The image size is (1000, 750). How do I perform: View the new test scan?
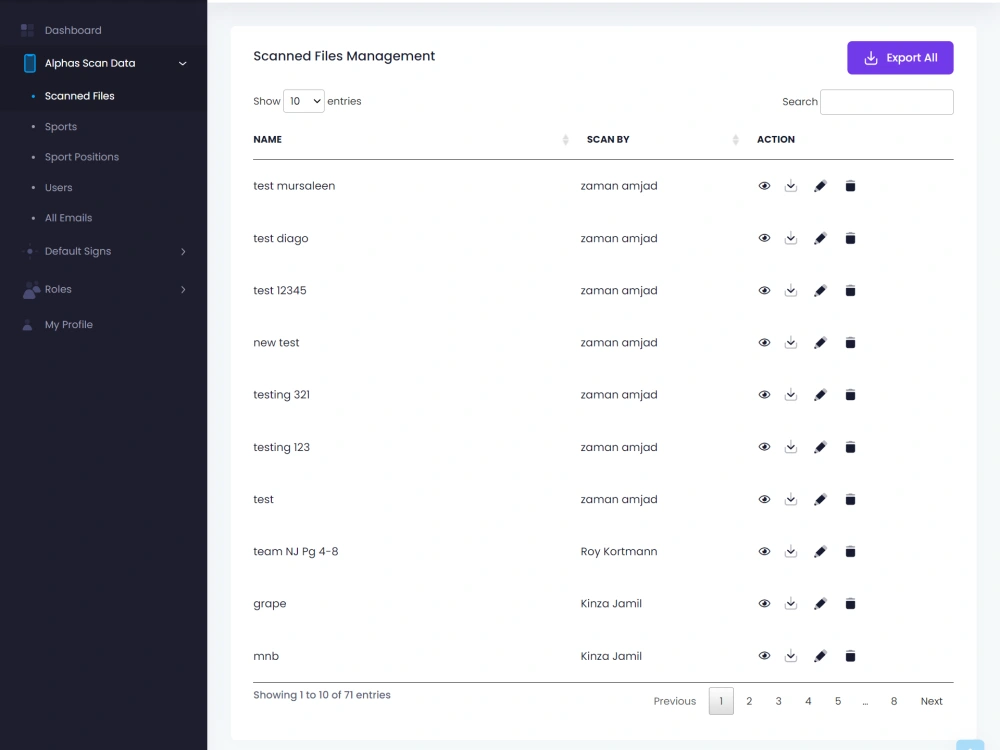pos(764,343)
